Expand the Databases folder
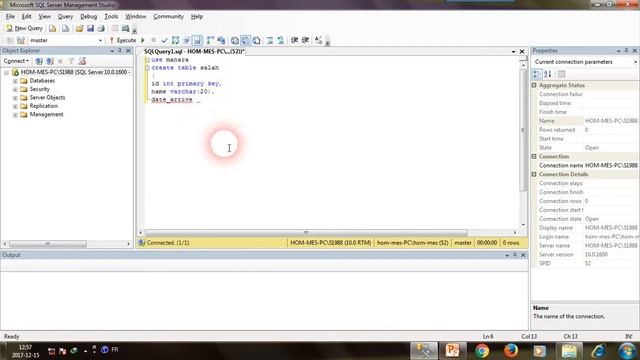Viewport: 640px width, 360px height. (x=15, y=81)
